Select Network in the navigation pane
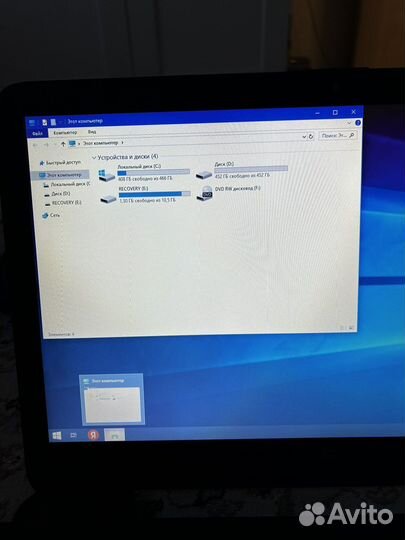The image size is (405, 540). coord(51,215)
